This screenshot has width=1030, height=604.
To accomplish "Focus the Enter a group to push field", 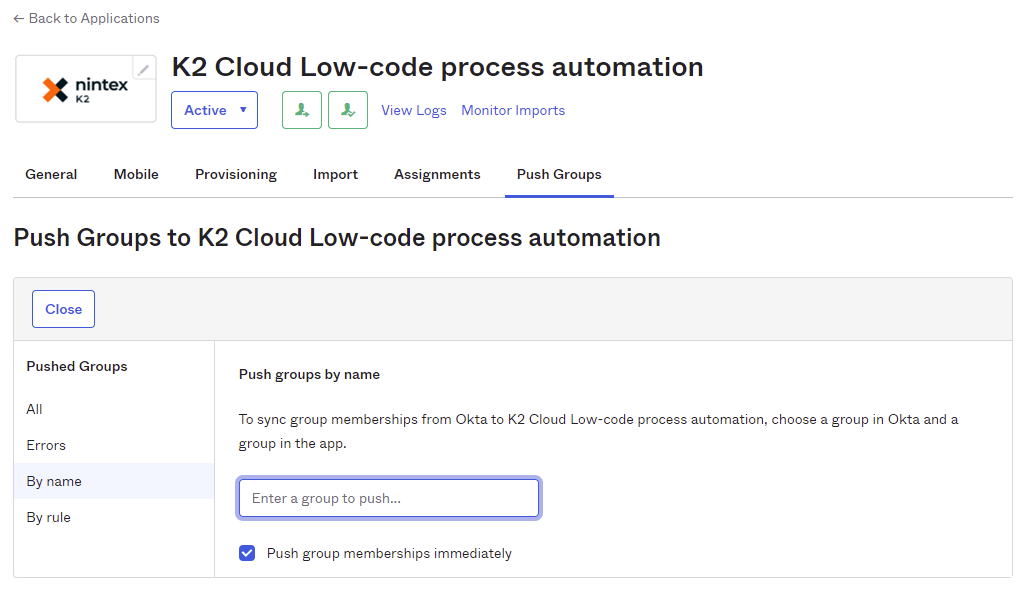I will coord(389,498).
